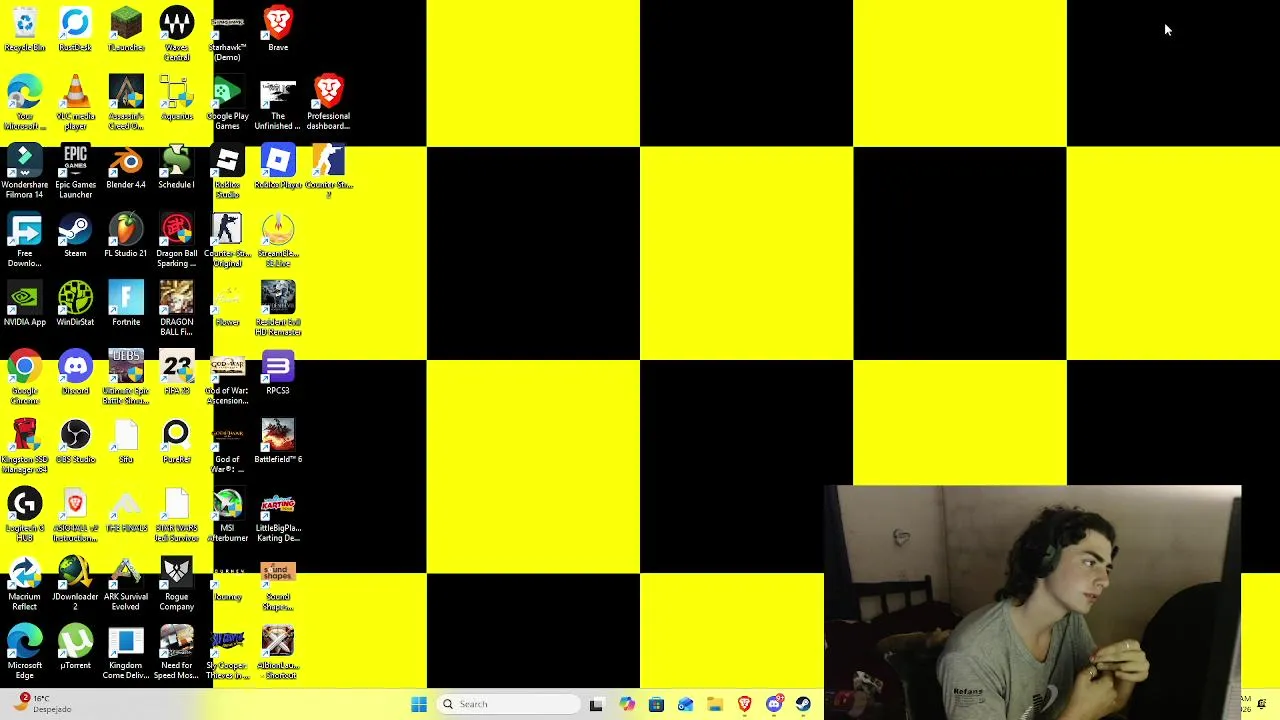Select the Flower game shortcut
Image resolution: width=1280 pixels, height=720 pixels.
[x=227, y=305]
